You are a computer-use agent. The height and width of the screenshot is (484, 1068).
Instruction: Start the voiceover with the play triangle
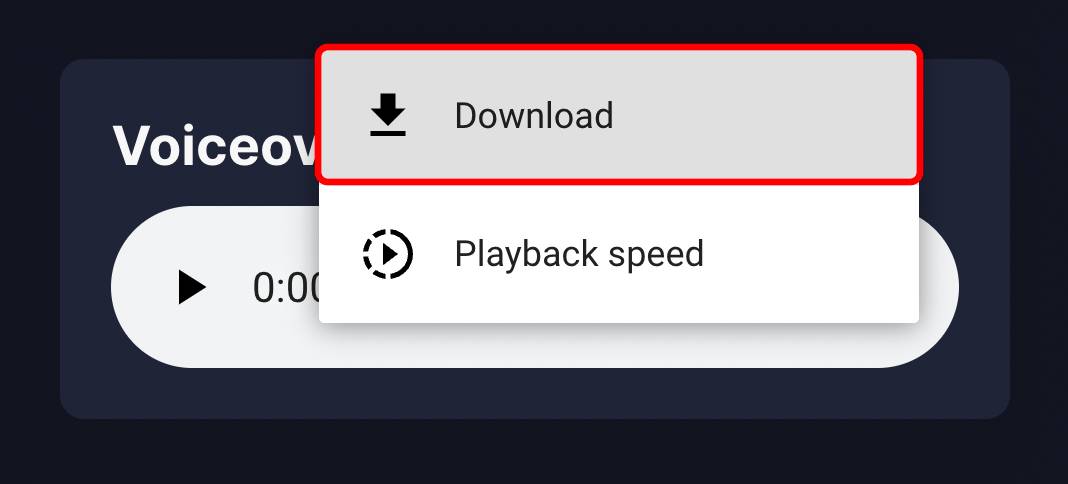191,287
